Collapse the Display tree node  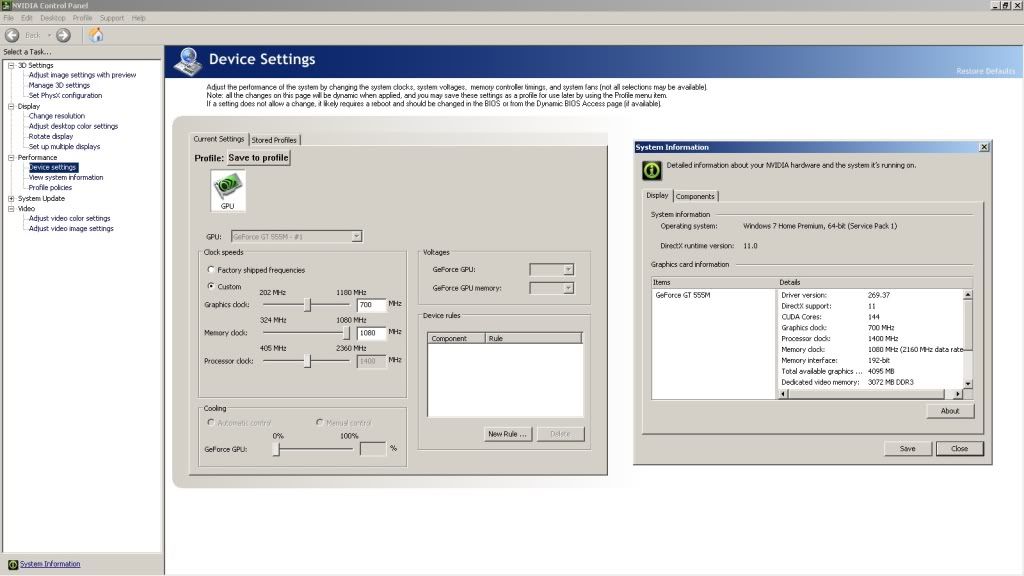point(11,106)
